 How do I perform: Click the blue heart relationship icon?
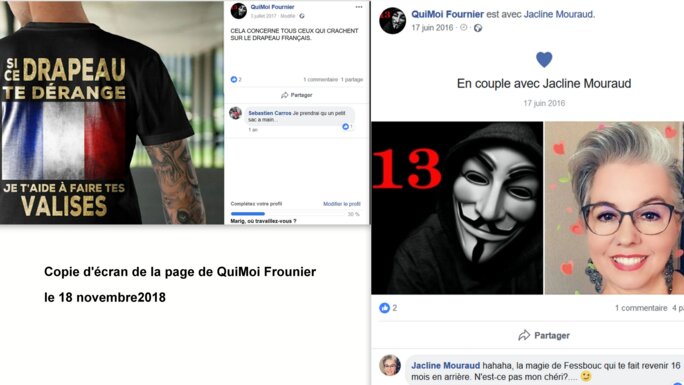click(544, 59)
